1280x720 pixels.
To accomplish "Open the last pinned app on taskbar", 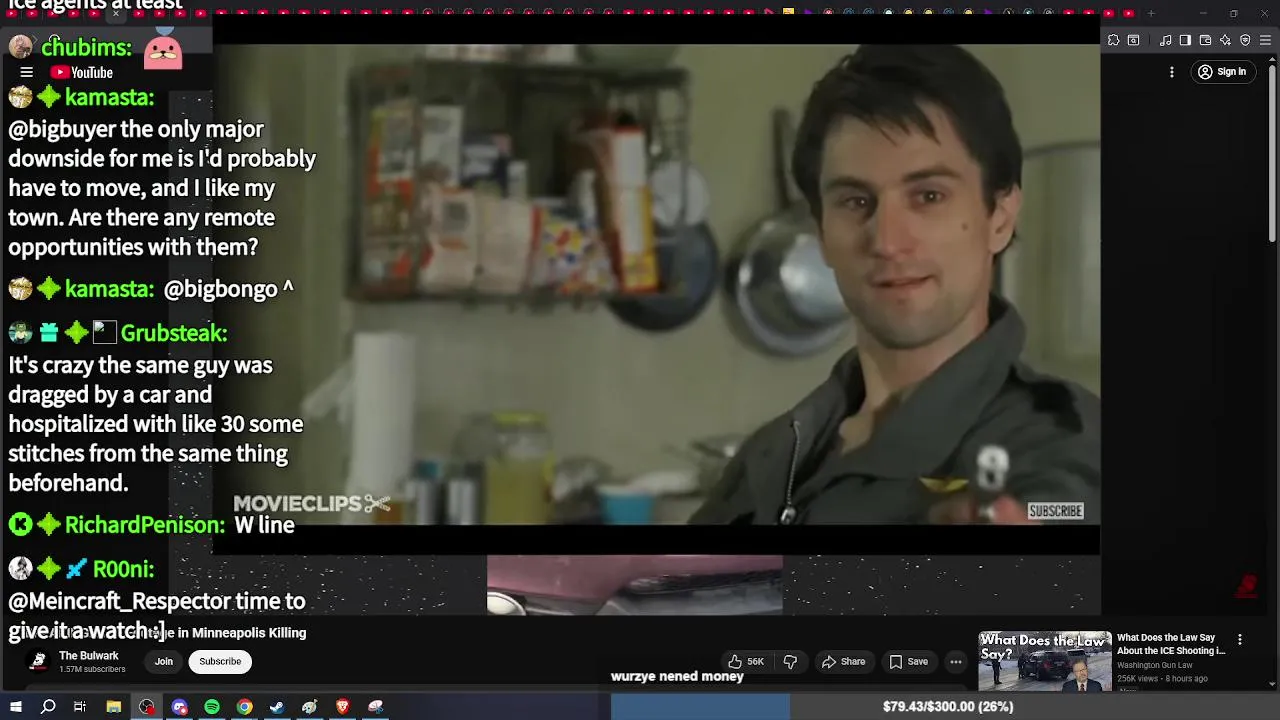I will click(x=376, y=707).
